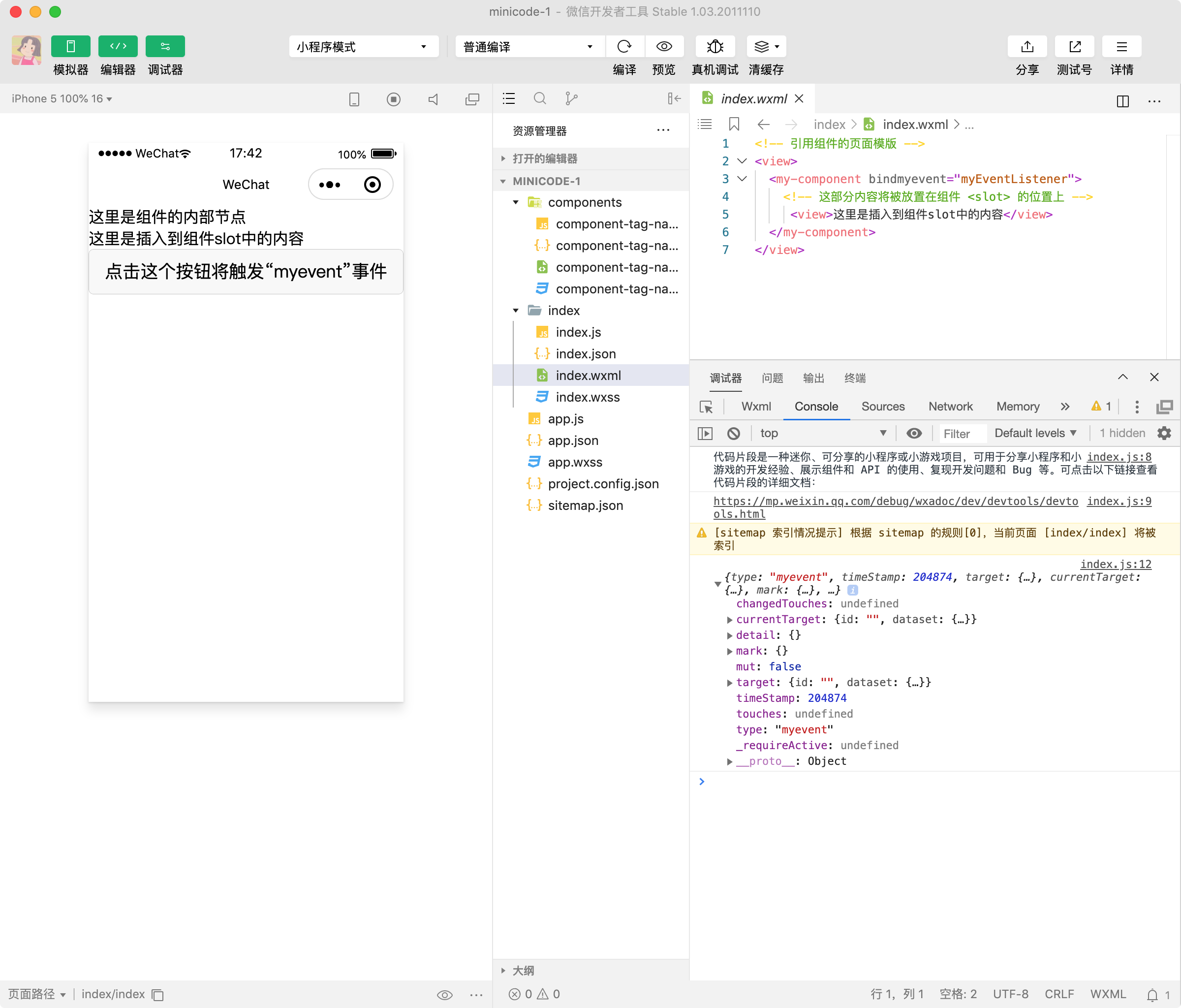This screenshot has height=1008, width=1181.
Task: Open app.json in the file tree
Action: tap(573, 440)
